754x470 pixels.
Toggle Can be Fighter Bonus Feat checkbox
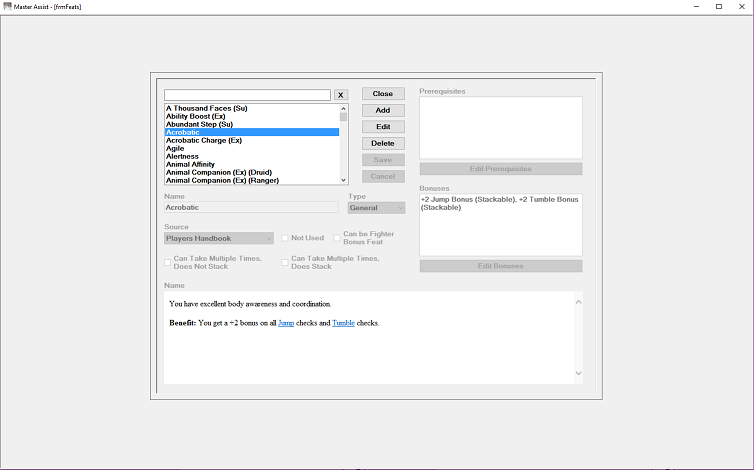(337, 238)
